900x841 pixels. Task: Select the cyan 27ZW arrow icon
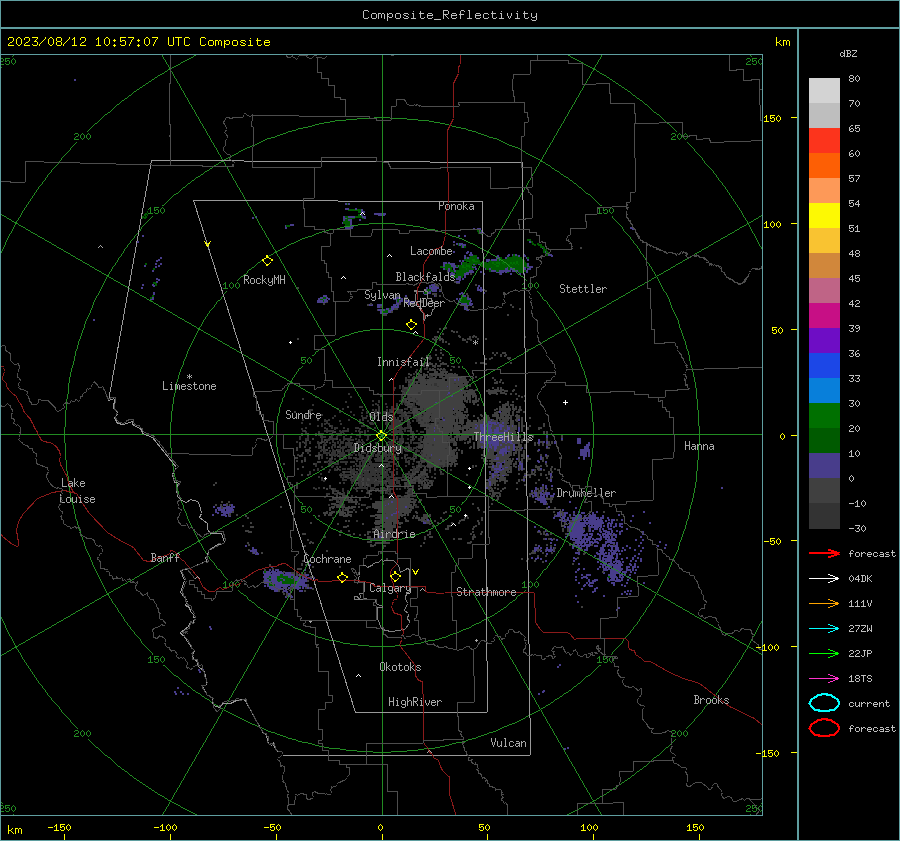tap(824, 629)
